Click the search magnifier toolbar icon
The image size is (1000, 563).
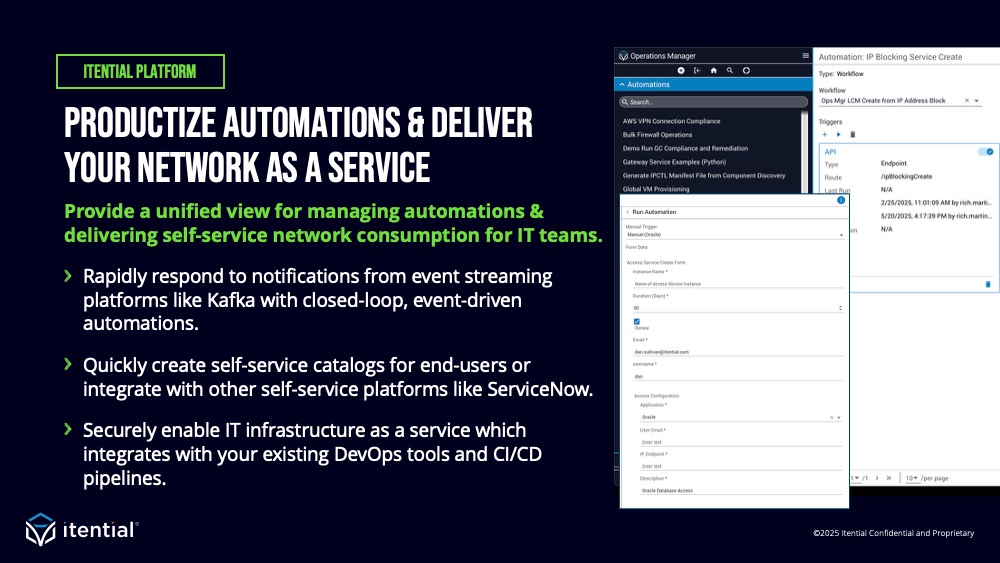(x=730, y=71)
